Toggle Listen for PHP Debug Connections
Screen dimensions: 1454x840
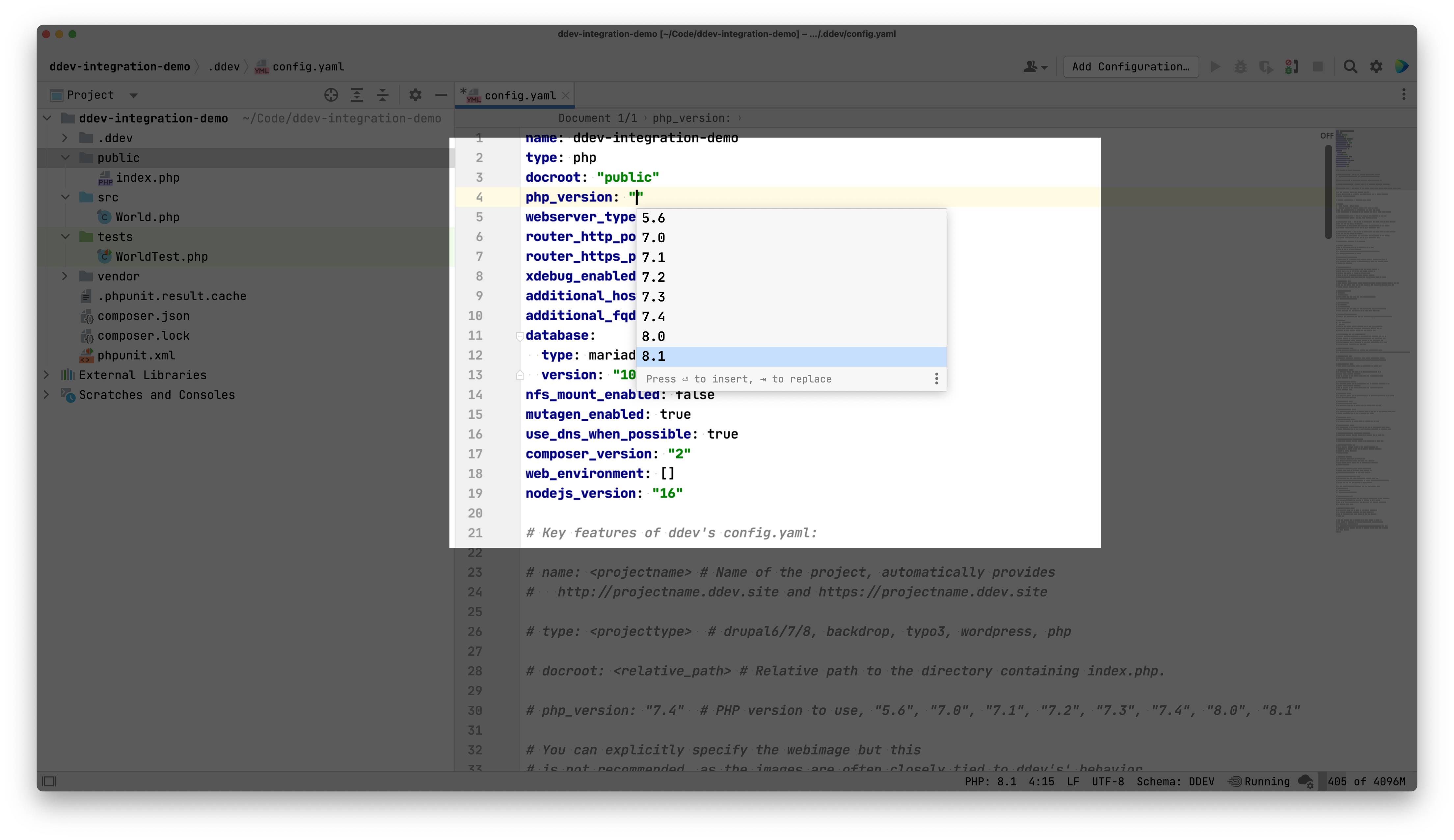[x=1291, y=67]
